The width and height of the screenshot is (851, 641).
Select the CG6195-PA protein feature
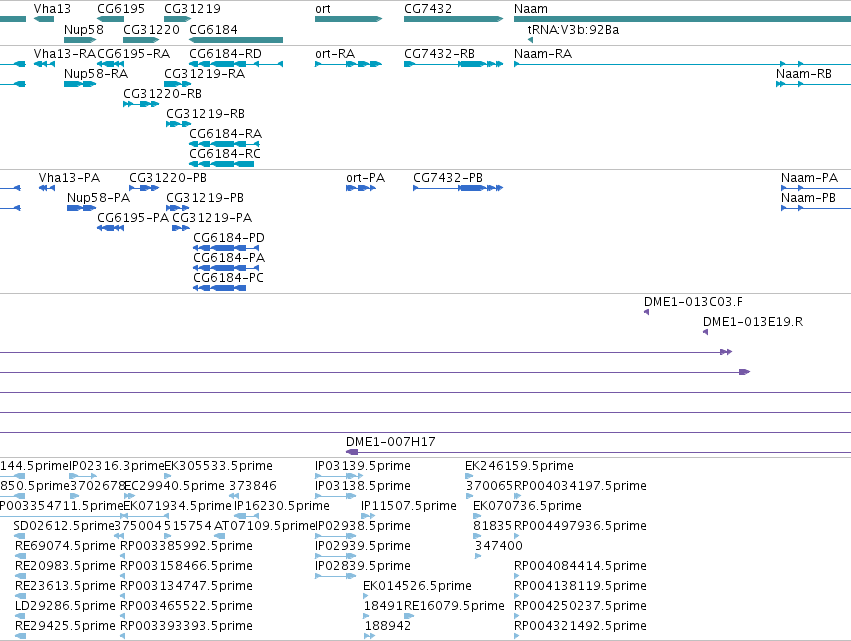click(111, 228)
